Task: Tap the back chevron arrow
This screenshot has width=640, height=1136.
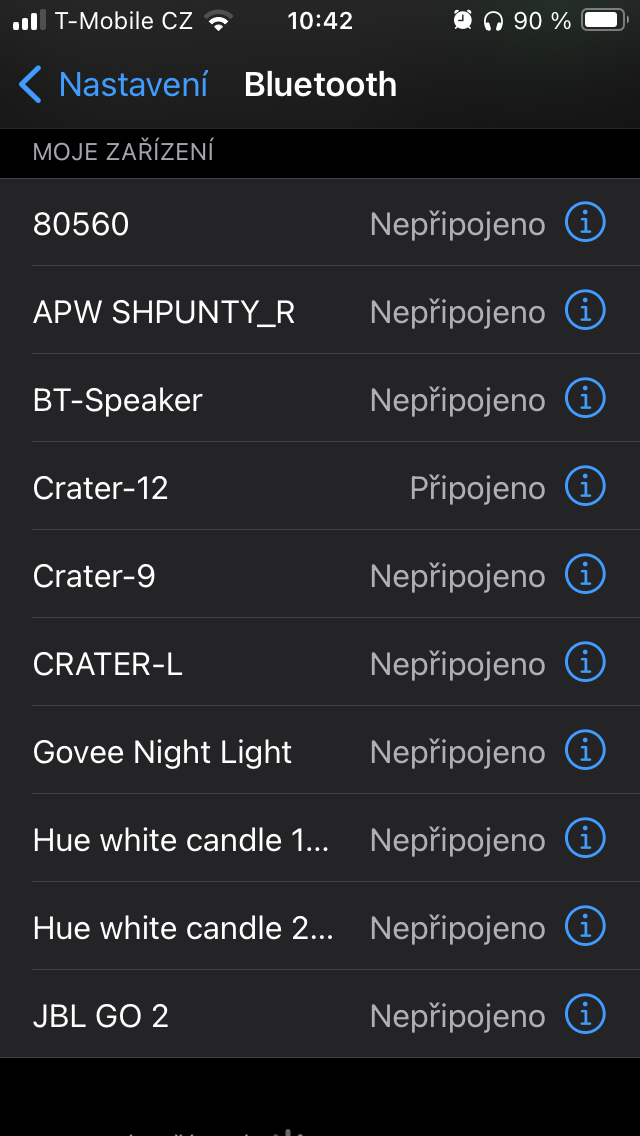Action: [31, 85]
